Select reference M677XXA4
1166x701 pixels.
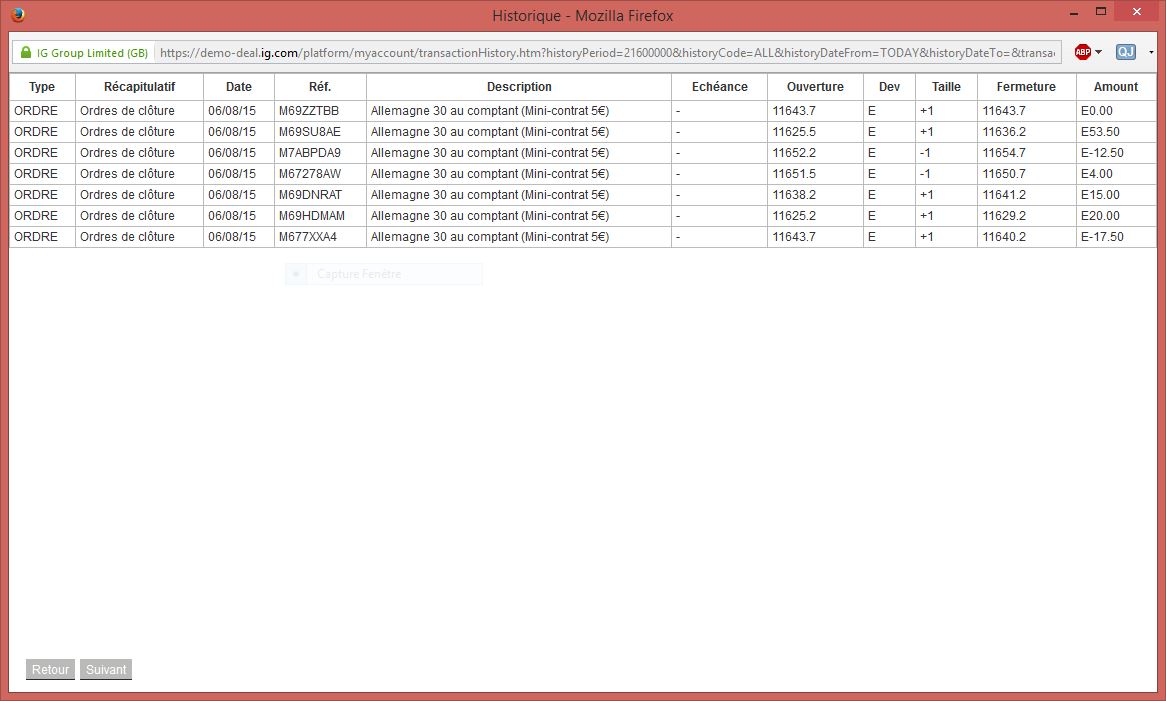pyautogui.click(x=308, y=236)
